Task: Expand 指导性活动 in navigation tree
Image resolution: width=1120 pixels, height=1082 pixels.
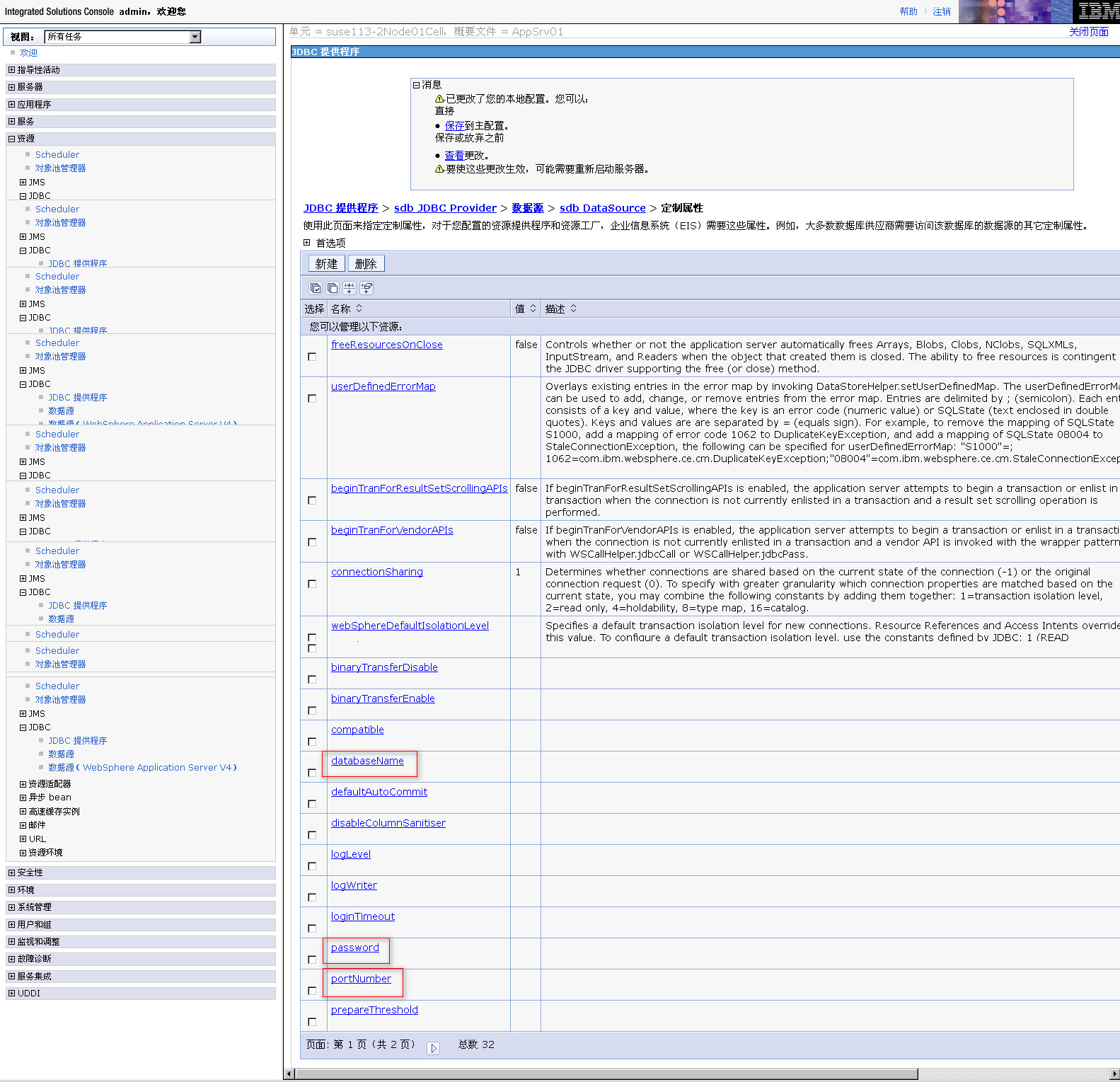Action: coord(11,70)
